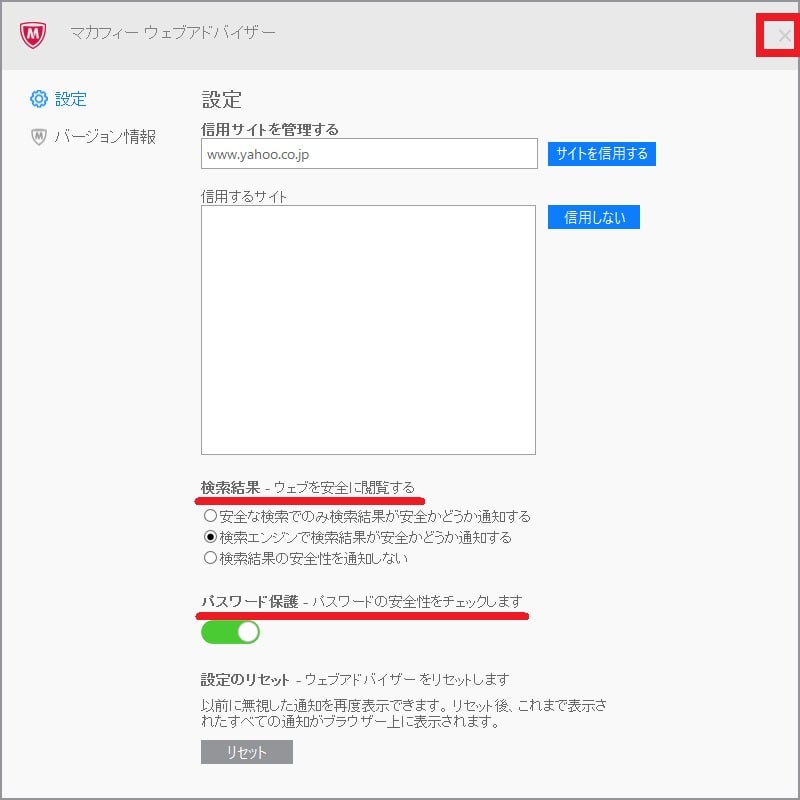This screenshot has height=800, width=800.
Task: Select 検索エンジンで検索結果が安全かどうか通知する radio option
Action: tap(210, 537)
